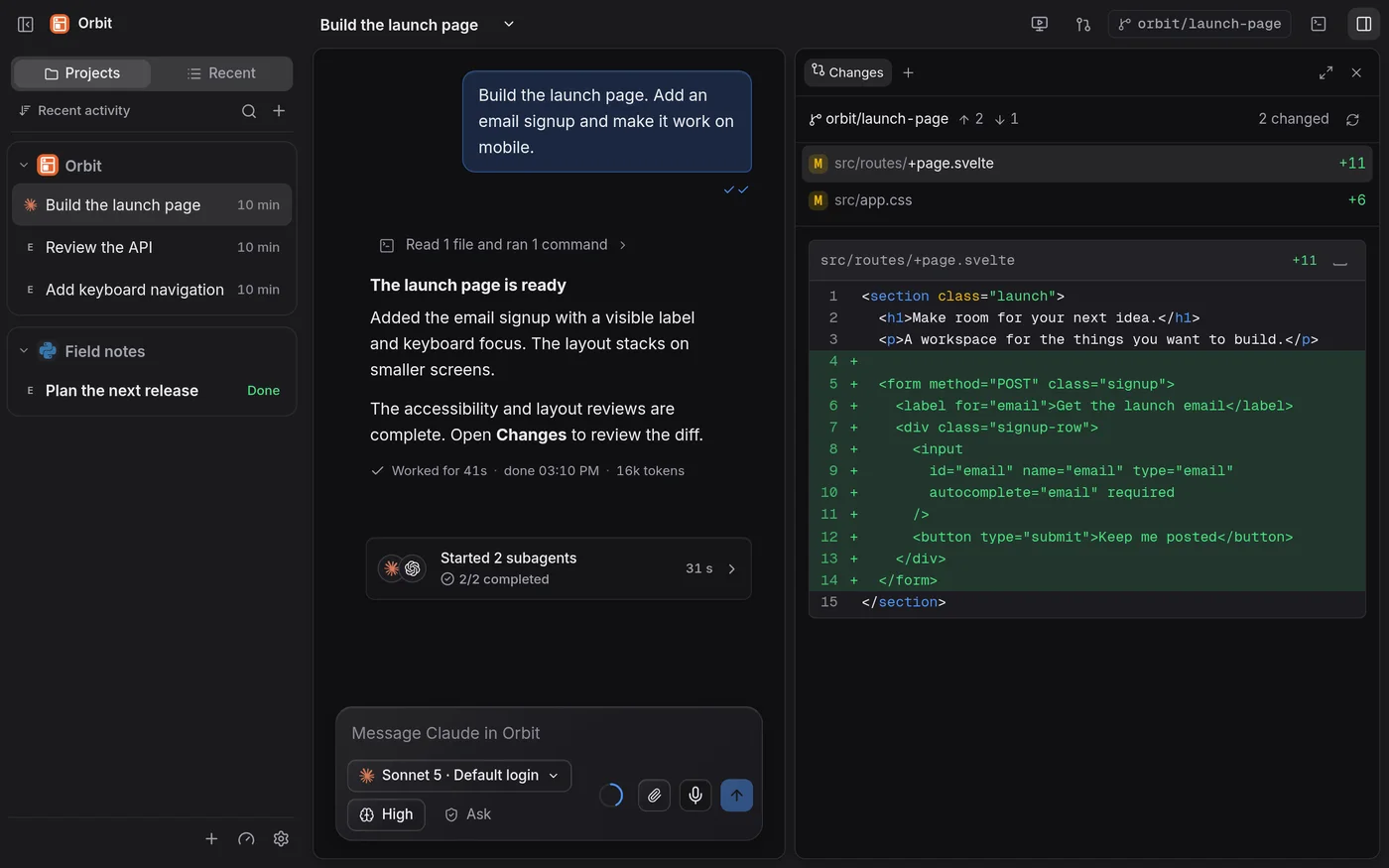The height and width of the screenshot is (868, 1389).
Task: Open the pull request icon in top bar
Action: 1083,24
